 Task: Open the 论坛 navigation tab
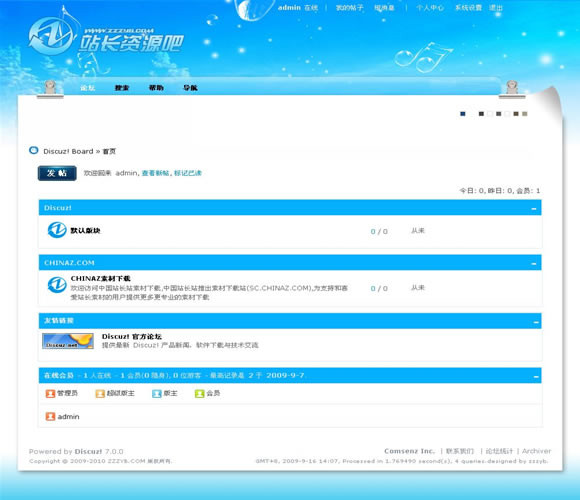tap(88, 88)
